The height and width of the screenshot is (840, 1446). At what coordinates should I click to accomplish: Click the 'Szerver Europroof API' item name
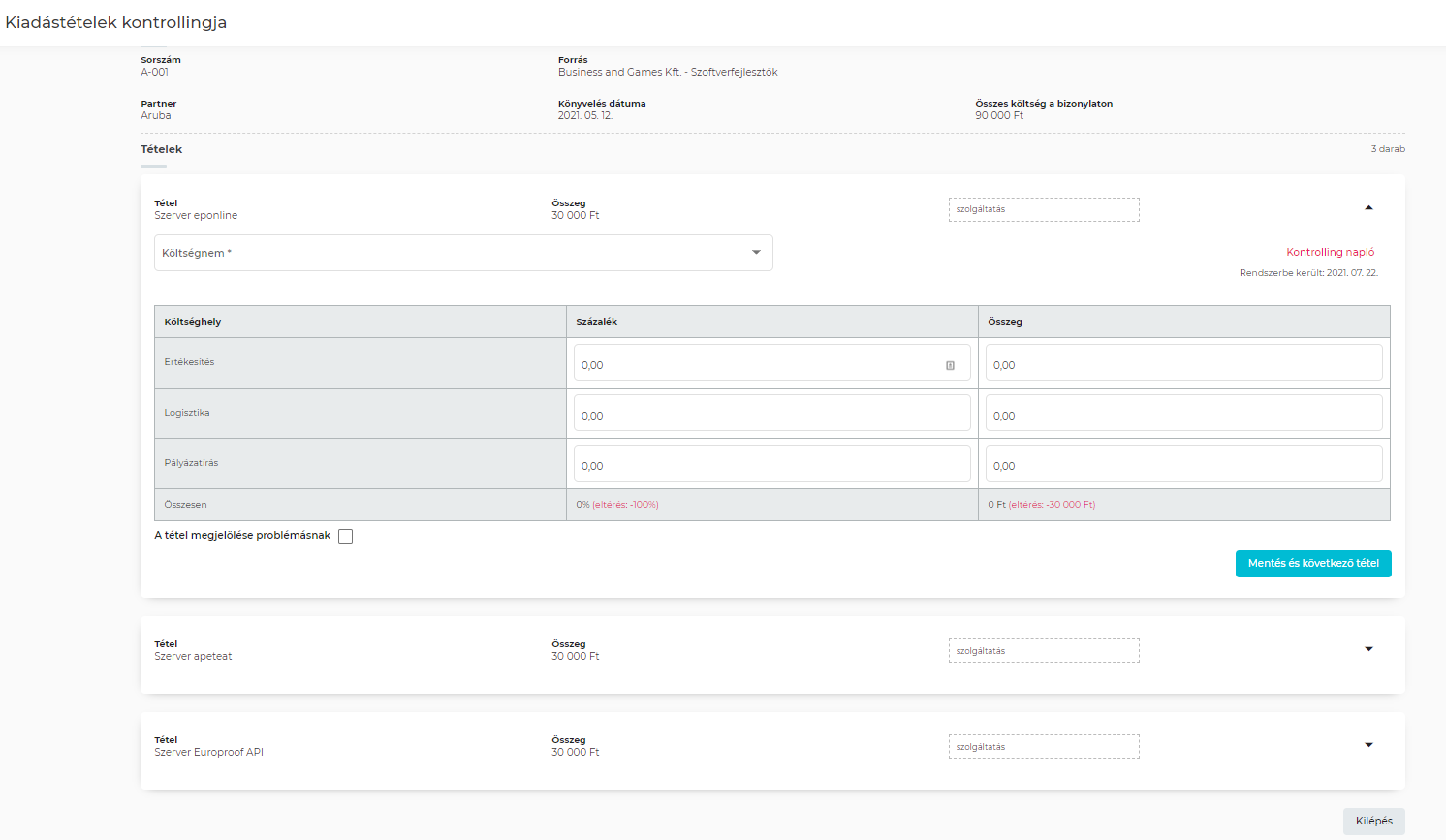[208, 752]
